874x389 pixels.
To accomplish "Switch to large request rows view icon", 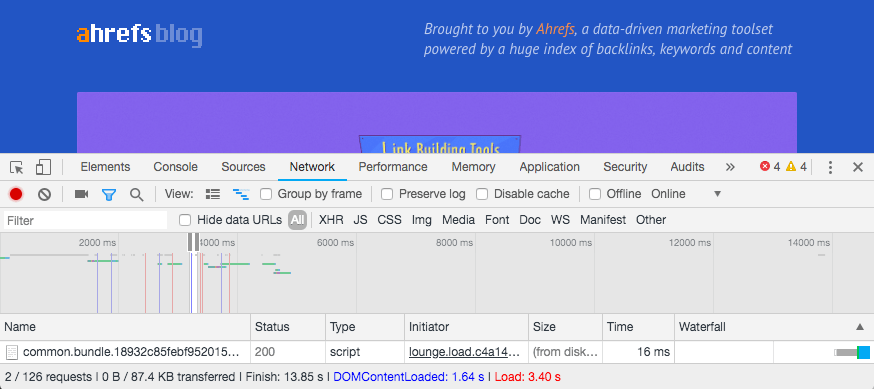I will pyautogui.click(x=212, y=194).
